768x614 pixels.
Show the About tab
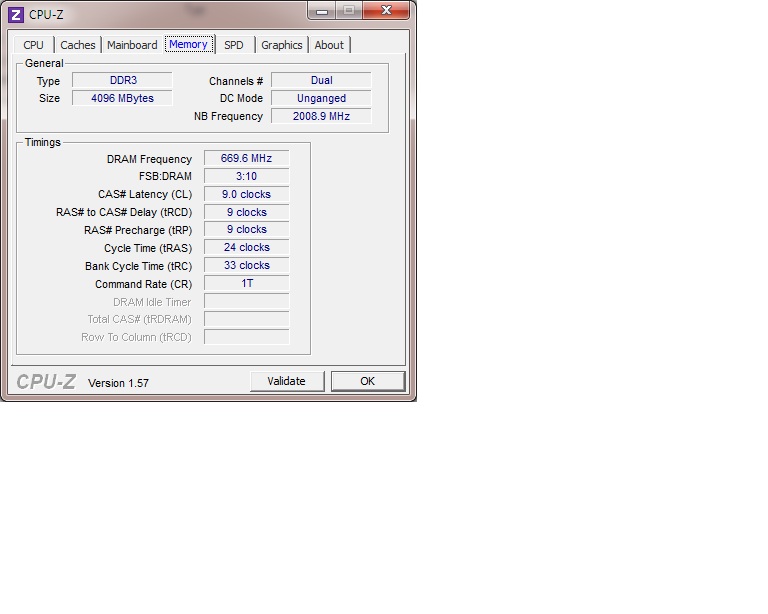[x=329, y=45]
